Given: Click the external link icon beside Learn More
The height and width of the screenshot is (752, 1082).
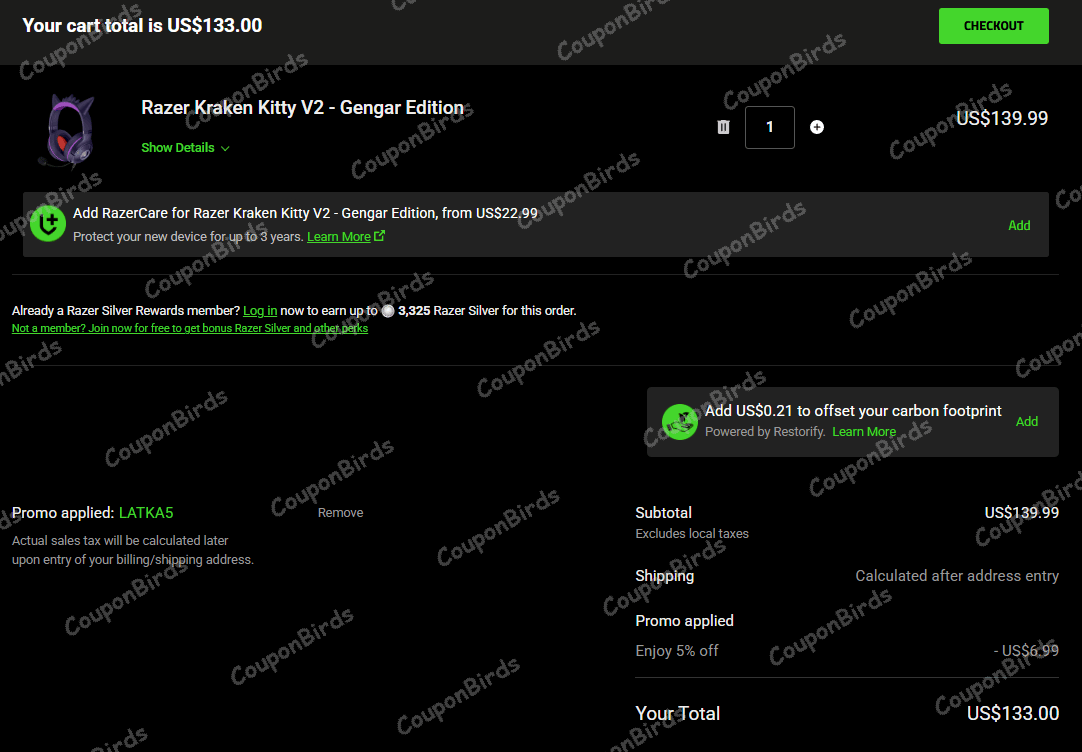Looking at the screenshot, I should [x=380, y=236].
